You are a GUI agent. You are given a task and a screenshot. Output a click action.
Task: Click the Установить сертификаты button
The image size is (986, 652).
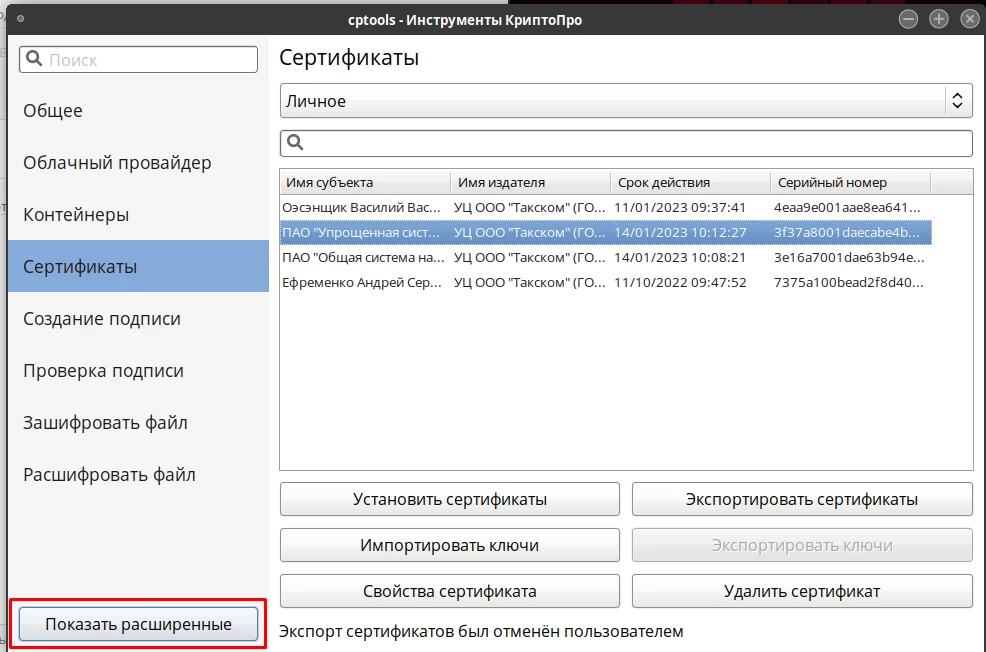[x=450, y=499]
